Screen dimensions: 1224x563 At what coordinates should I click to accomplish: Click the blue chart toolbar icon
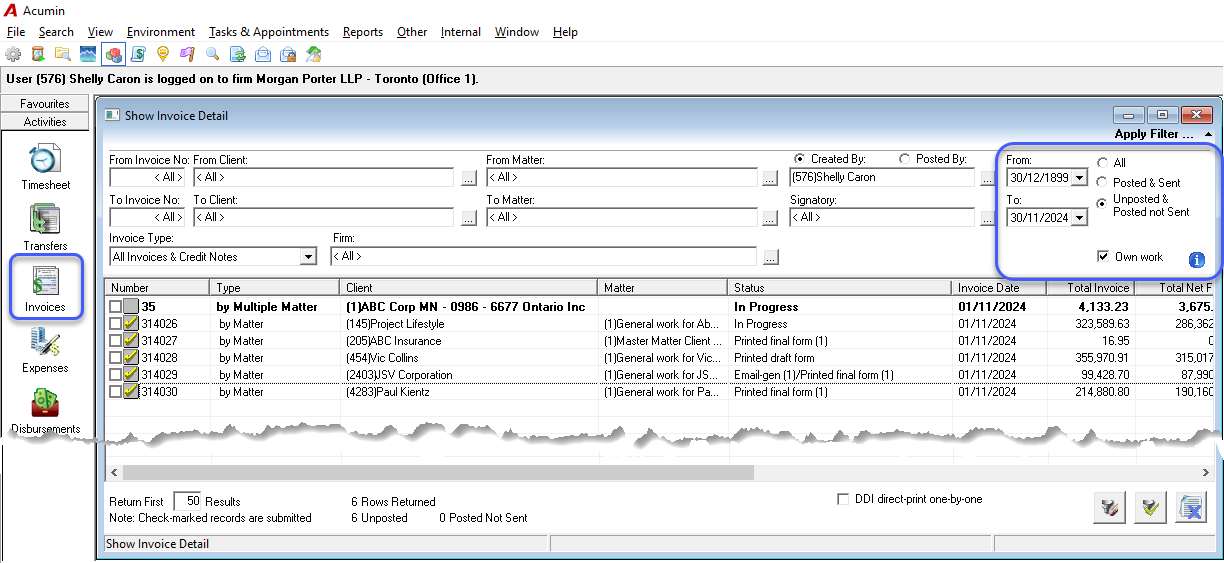tap(88, 54)
